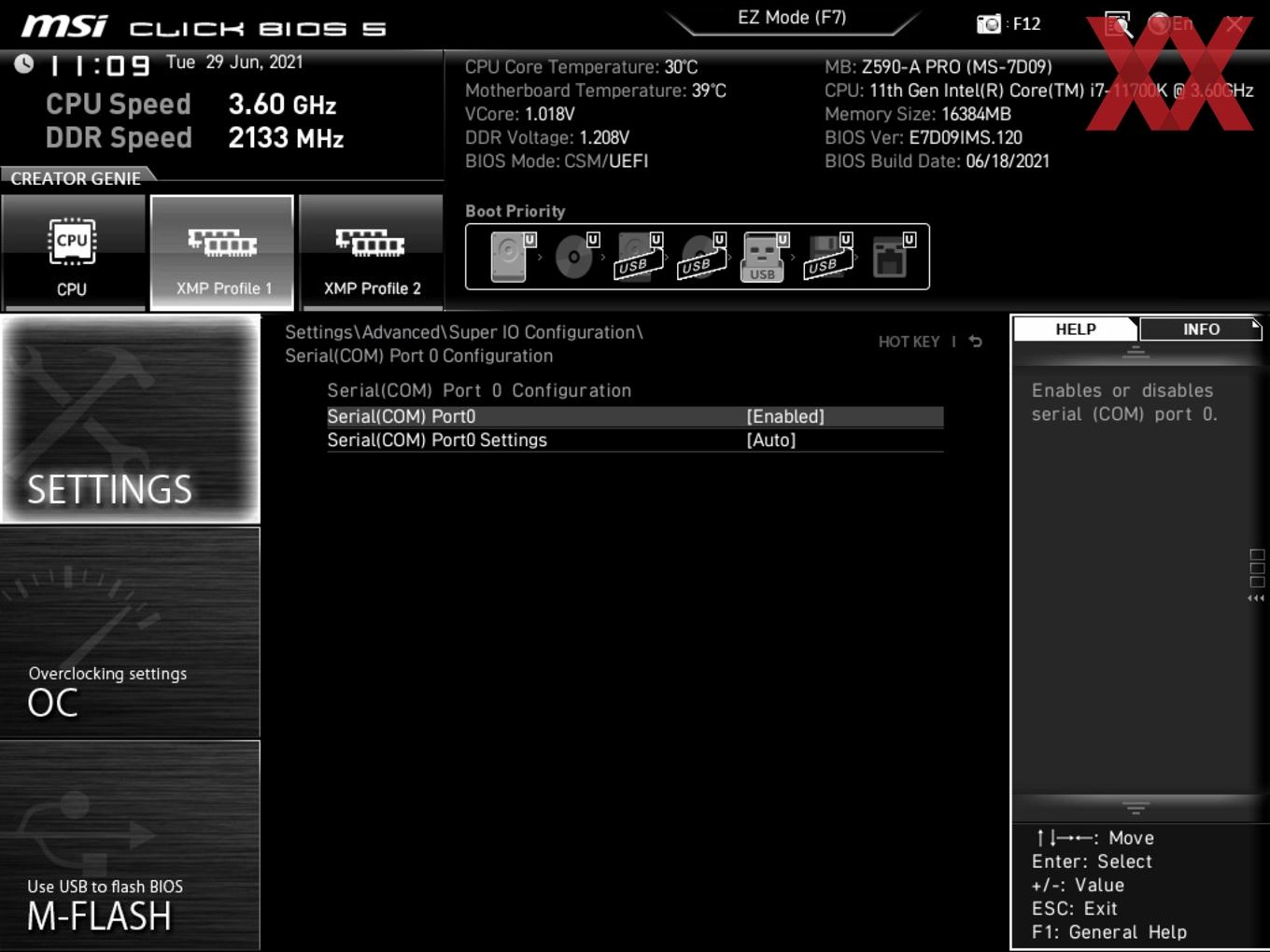
Task: Click the help panel lower scroll handle
Action: pyautogui.click(x=1136, y=808)
